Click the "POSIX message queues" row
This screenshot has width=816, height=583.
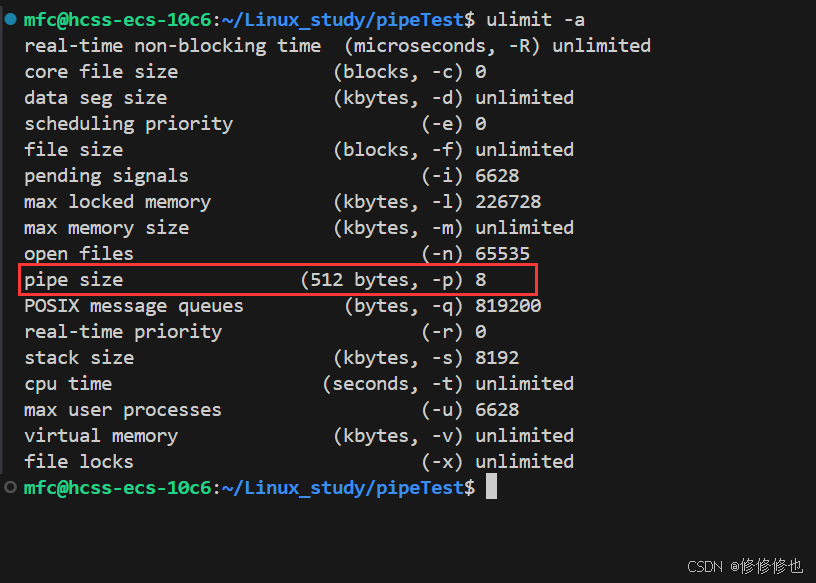pyautogui.click(x=283, y=306)
